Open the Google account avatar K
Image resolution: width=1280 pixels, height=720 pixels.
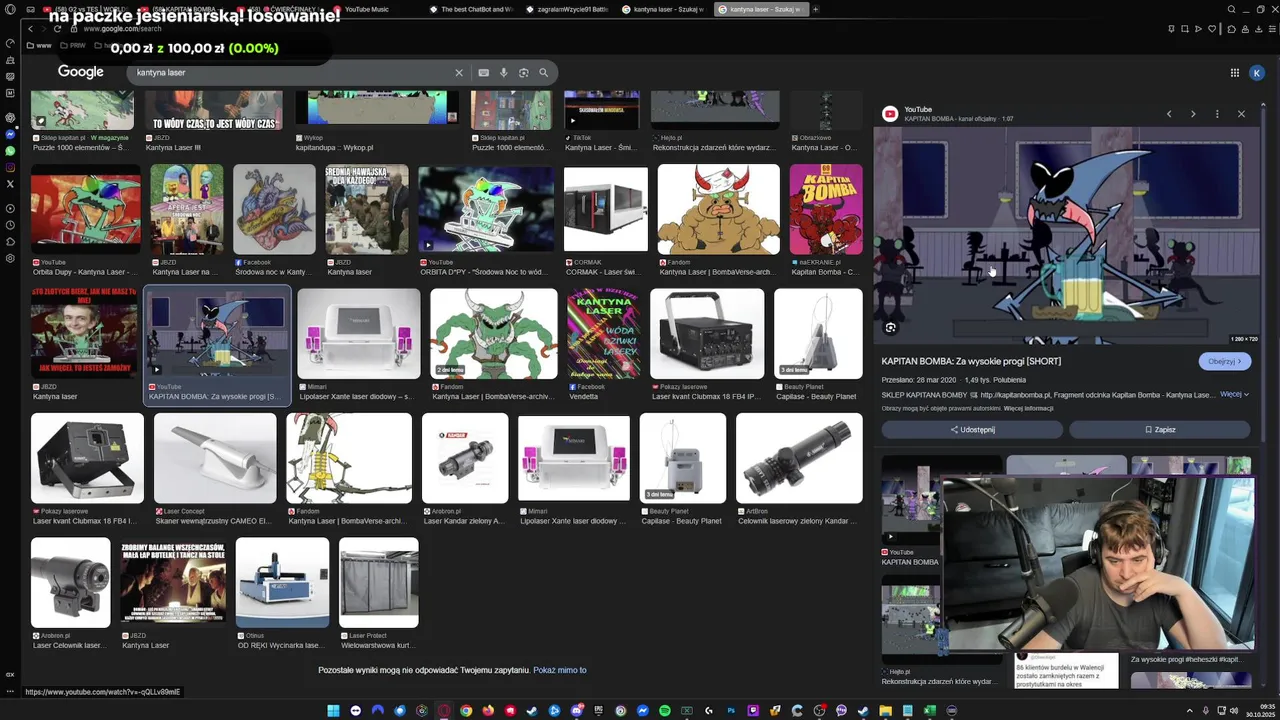(x=1257, y=72)
